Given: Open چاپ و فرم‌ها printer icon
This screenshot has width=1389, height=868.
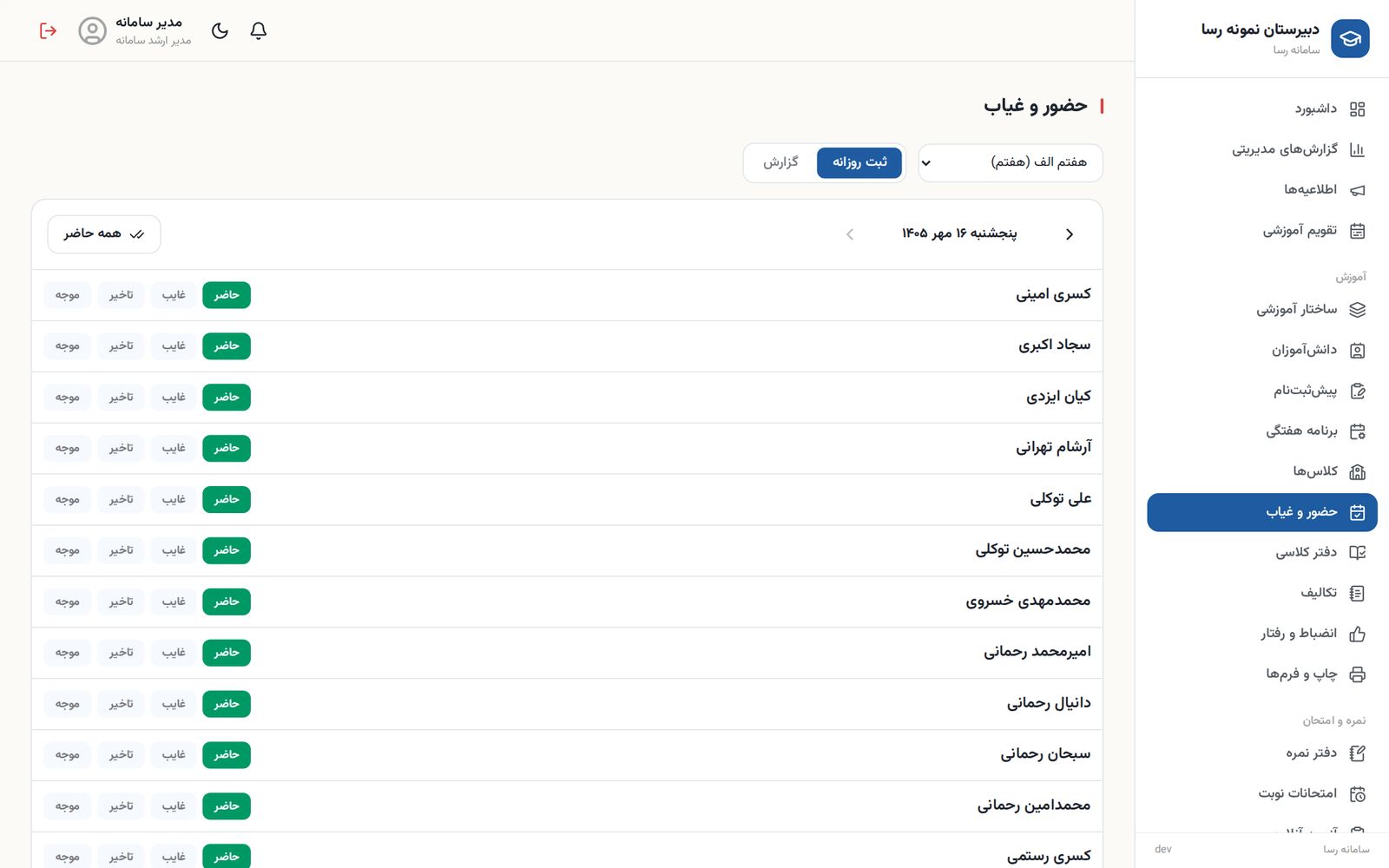Looking at the screenshot, I should 1358,674.
